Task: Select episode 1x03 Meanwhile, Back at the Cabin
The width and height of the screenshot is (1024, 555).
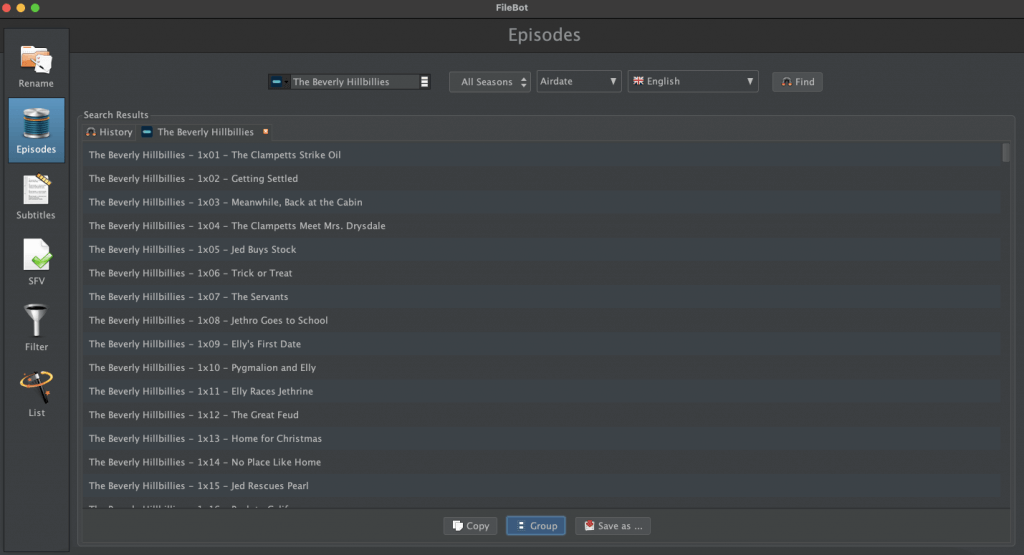Action: click(x=541, y=202)
